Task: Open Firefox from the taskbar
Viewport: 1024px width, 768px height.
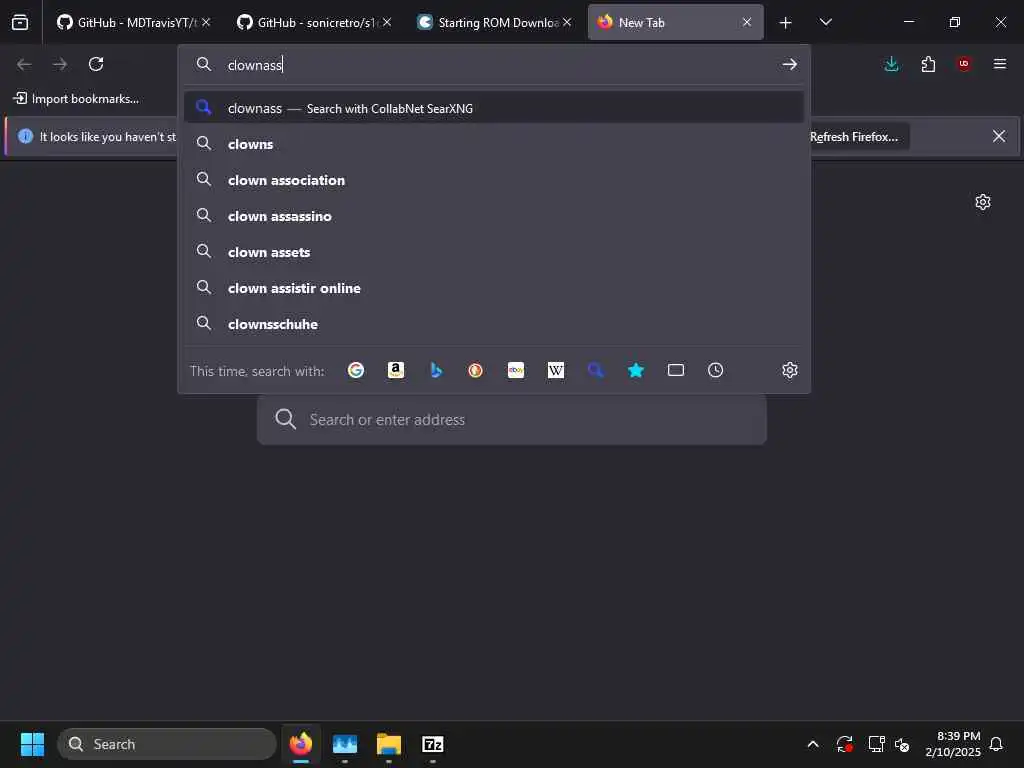Action: pyautogui.click(x=300, y=744)
